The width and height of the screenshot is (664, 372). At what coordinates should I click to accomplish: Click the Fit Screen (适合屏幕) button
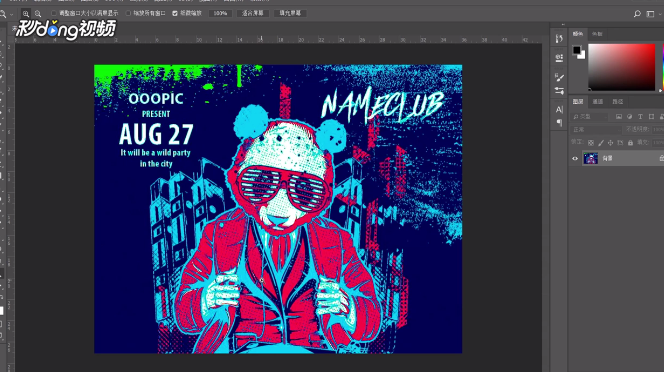coord(253,13)
